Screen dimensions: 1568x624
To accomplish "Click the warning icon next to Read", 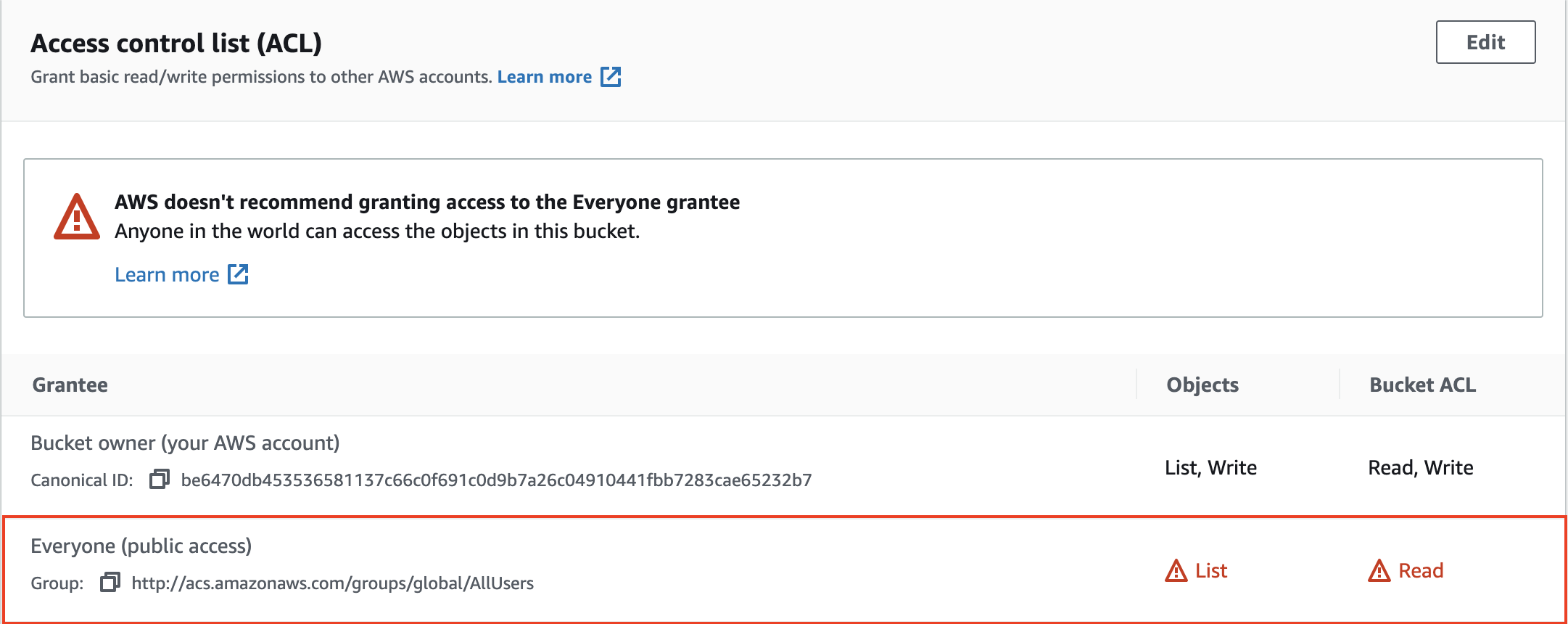I will 1379,571.
